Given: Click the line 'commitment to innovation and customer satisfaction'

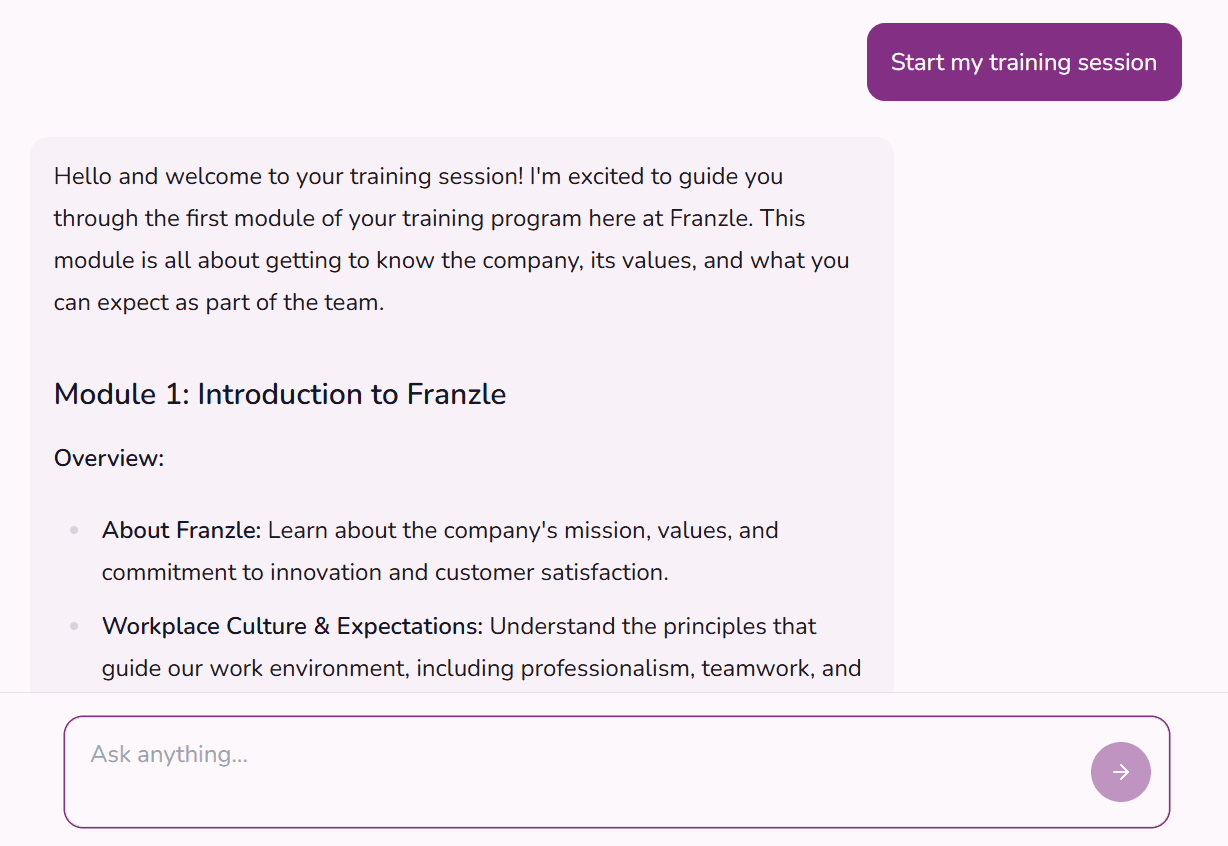Looking at the screenshot, I should click(x=385, y=573).
